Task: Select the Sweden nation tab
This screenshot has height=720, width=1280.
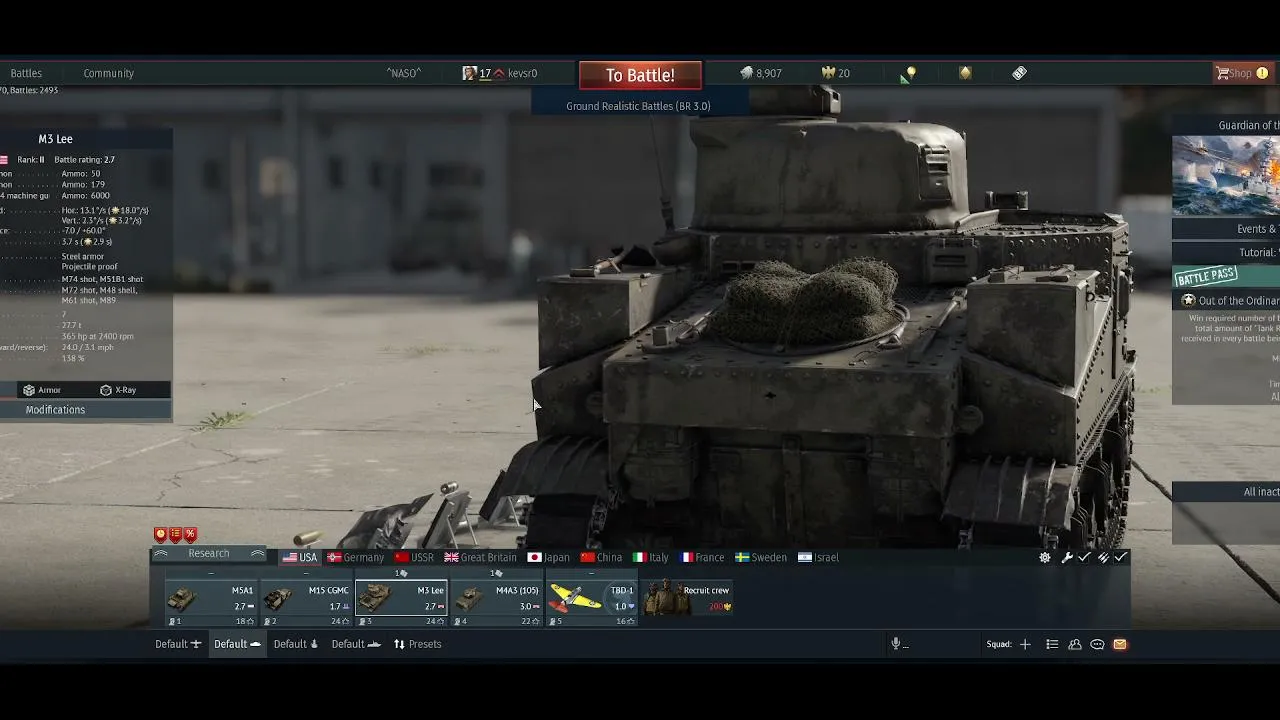Action: click(x=760, y=558)
